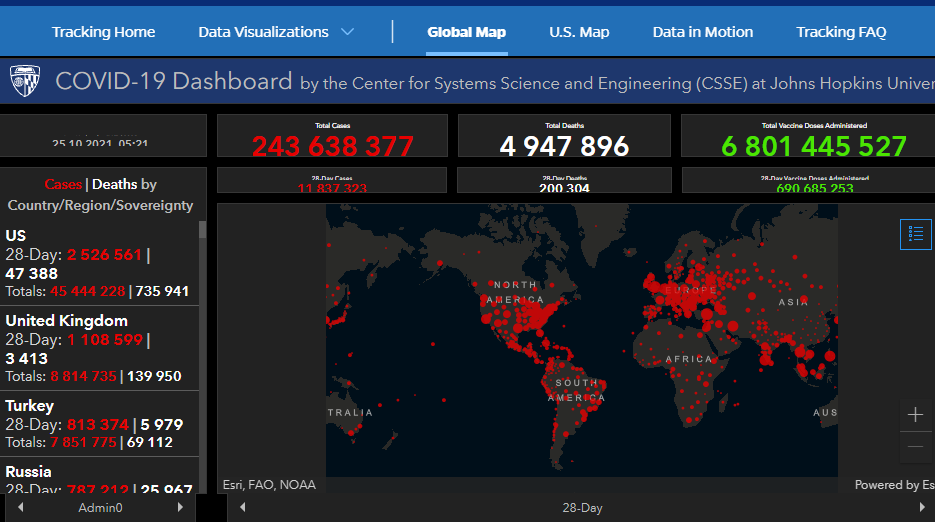Open Data Visualizations menu
935x522 pixels.
point(264,32)
